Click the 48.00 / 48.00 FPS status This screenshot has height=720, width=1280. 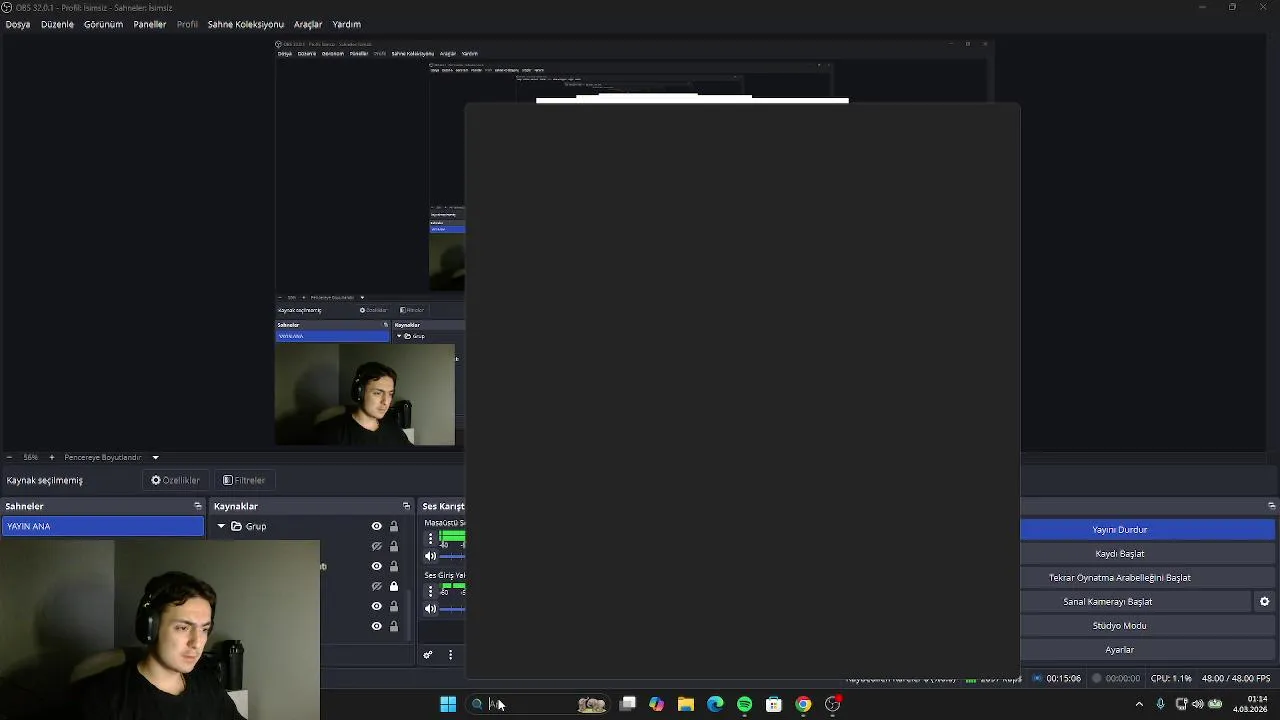coord(1236,678)
